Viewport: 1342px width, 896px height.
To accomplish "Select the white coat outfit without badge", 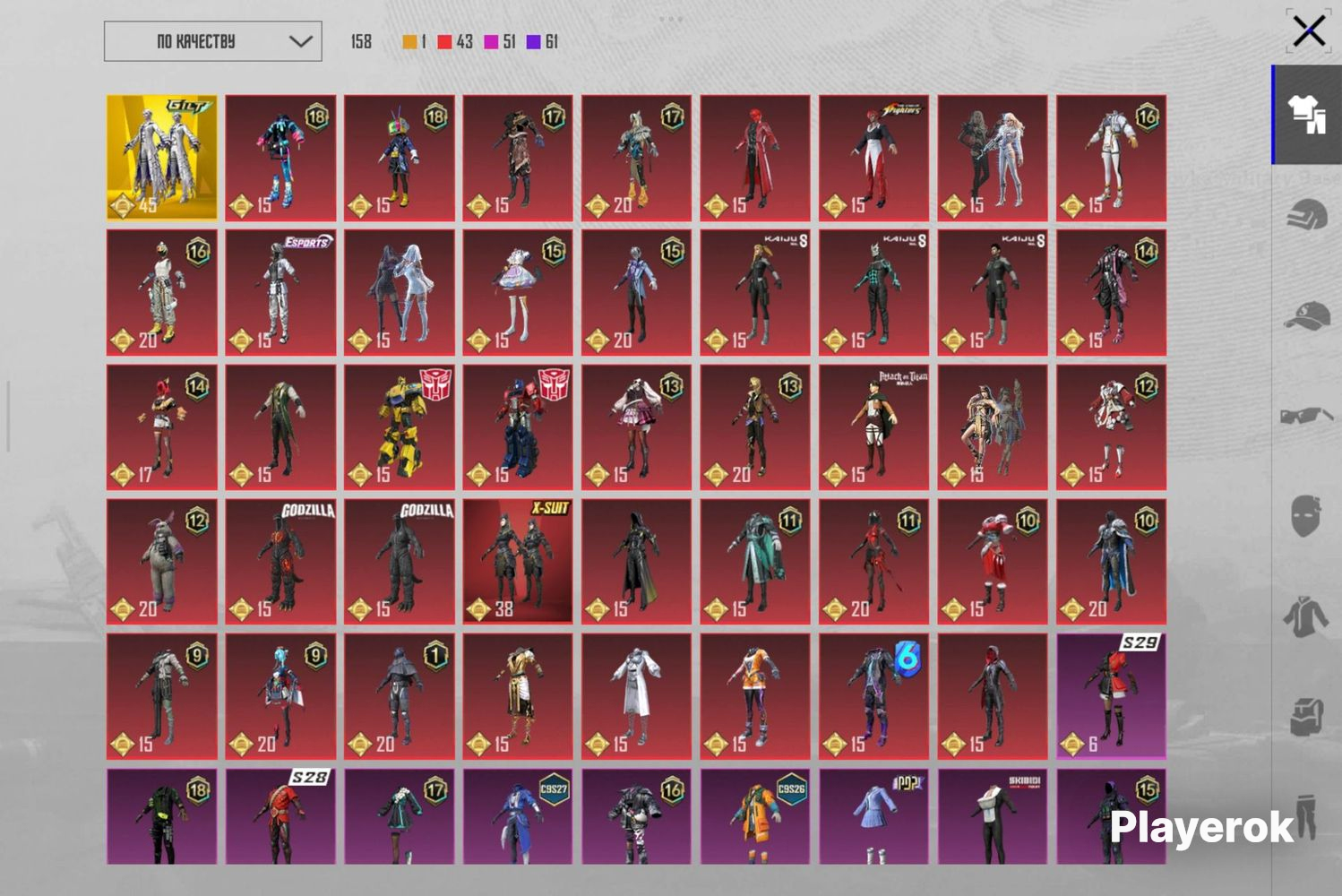I will 637,696.
